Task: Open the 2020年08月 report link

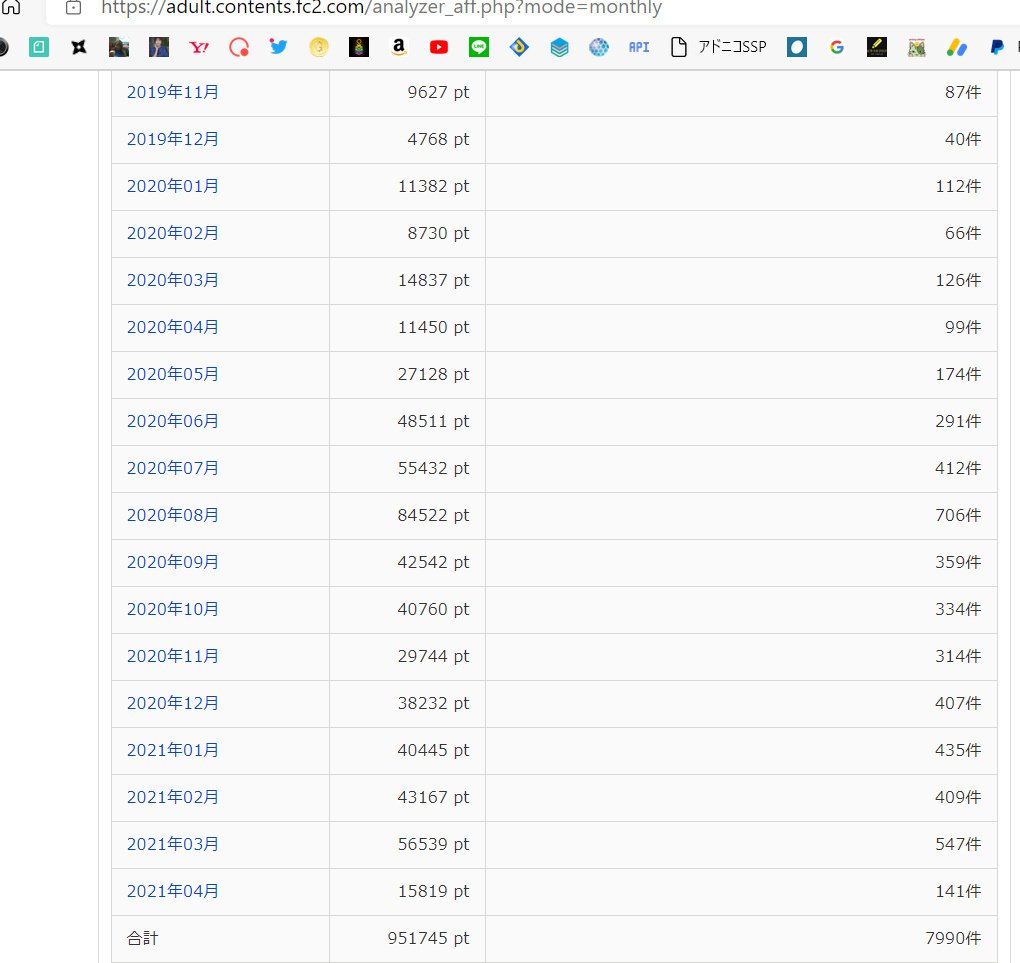Action: coord(172,515)
